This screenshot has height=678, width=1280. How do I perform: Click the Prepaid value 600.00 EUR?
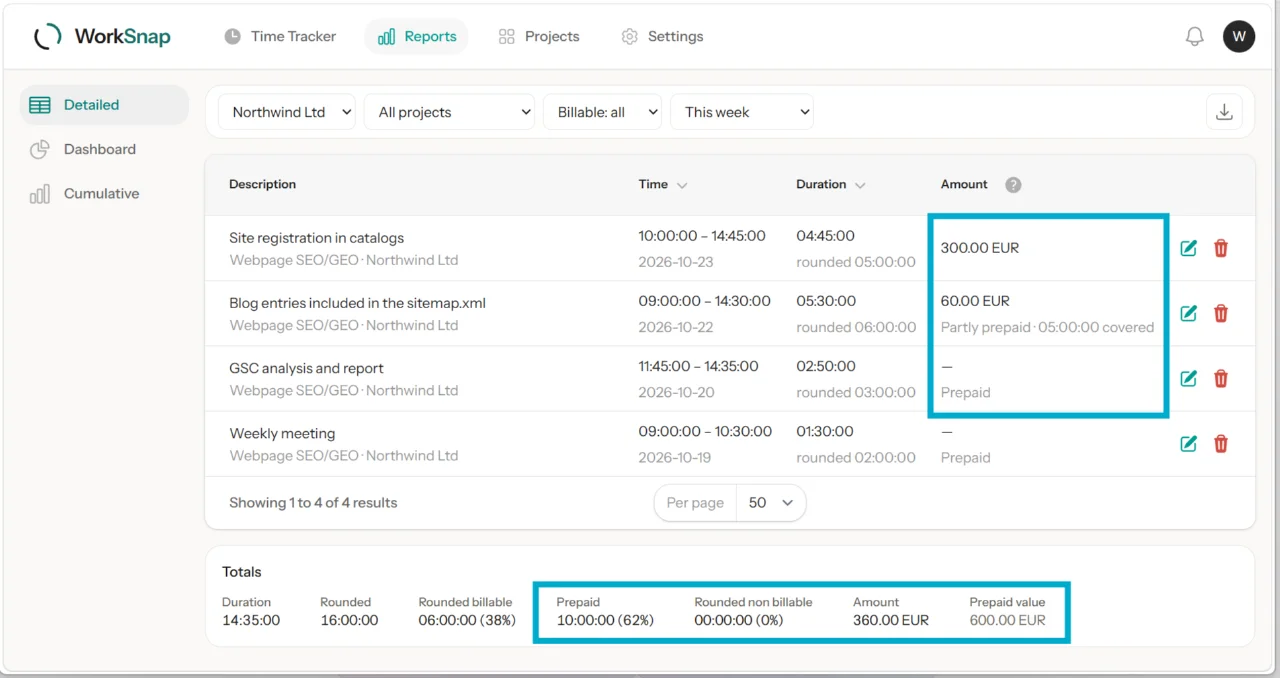[1008, 620]
